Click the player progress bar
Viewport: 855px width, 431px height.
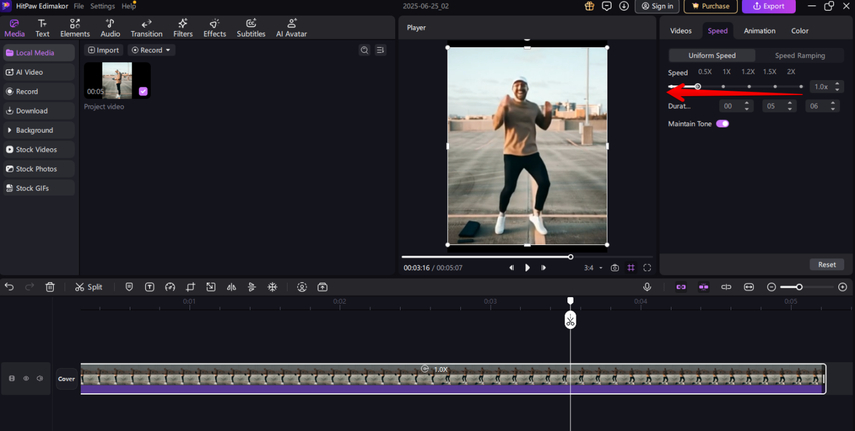pos(527,256)
